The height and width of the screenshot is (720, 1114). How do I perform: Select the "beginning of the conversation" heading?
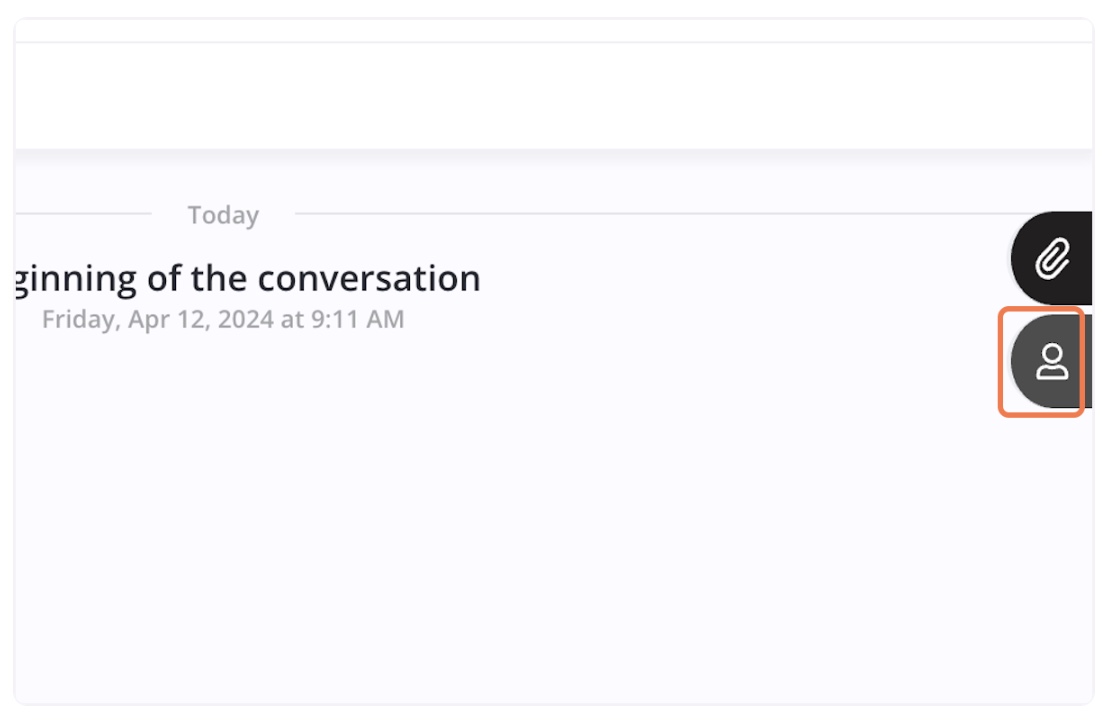click(x=248, y=279)
